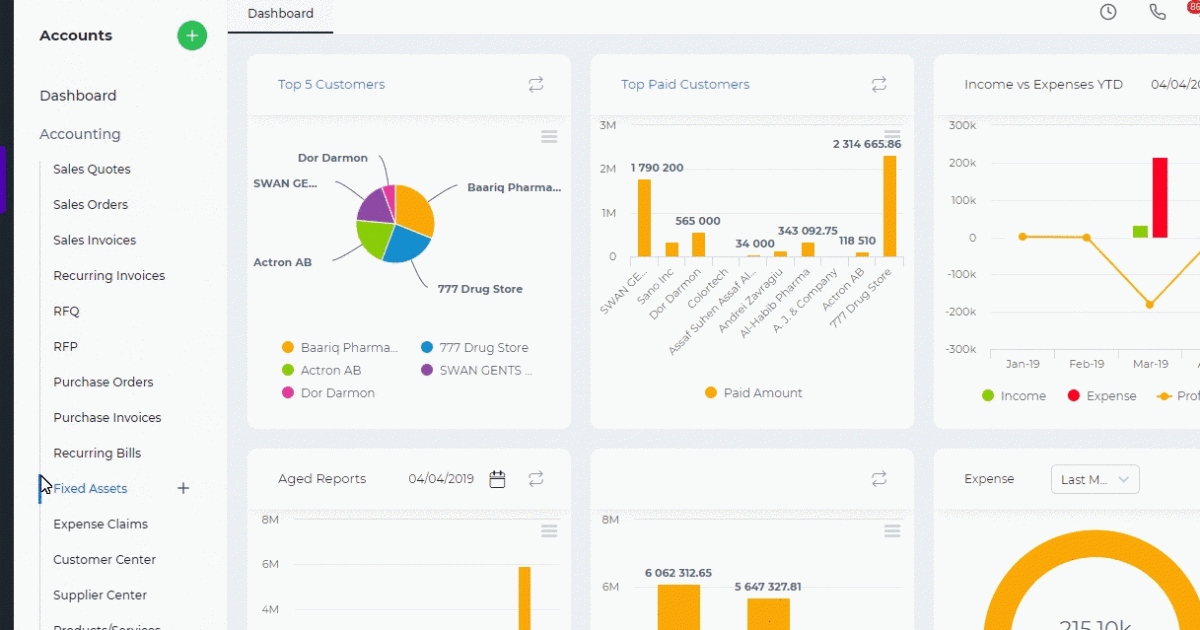
Task: Refresh the untitled widget below Top Paid Customers
Action: [x=879, y=479]
